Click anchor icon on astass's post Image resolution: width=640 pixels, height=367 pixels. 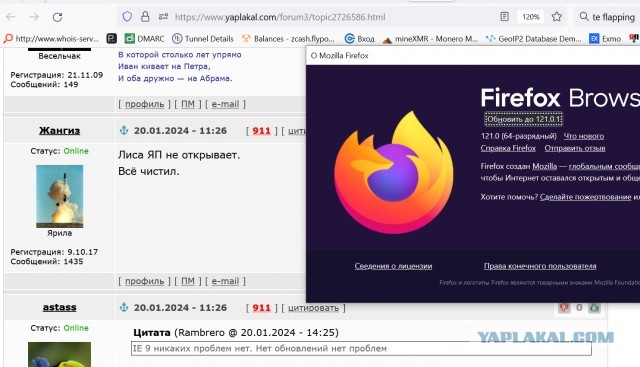(124, 307)
